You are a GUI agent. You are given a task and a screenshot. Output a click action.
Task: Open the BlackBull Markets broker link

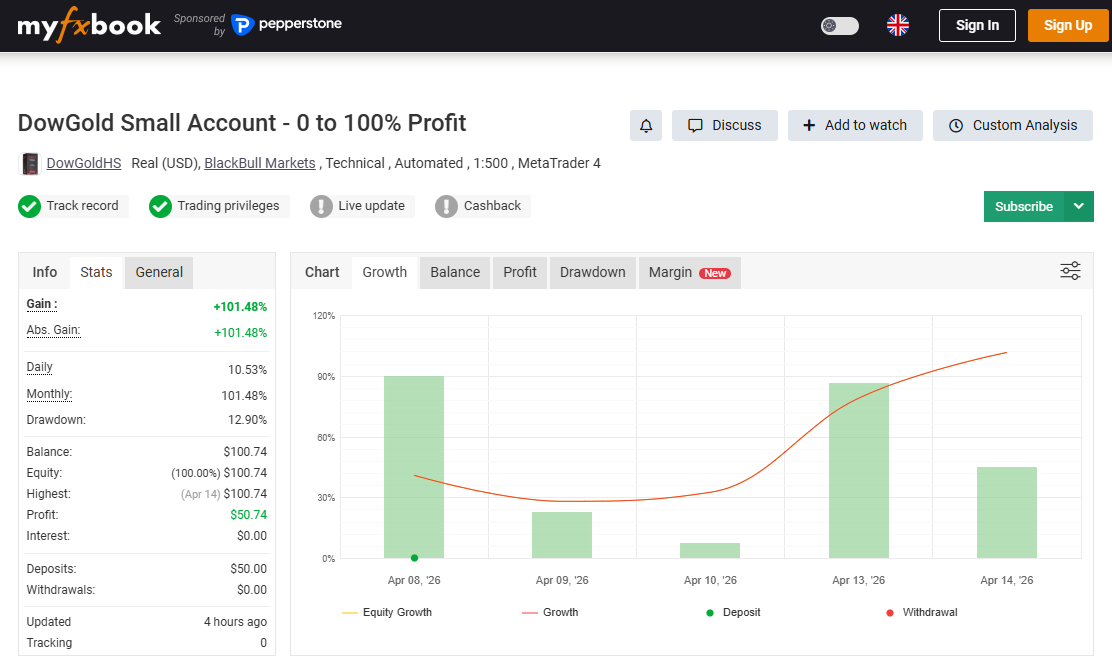(259, 163)
